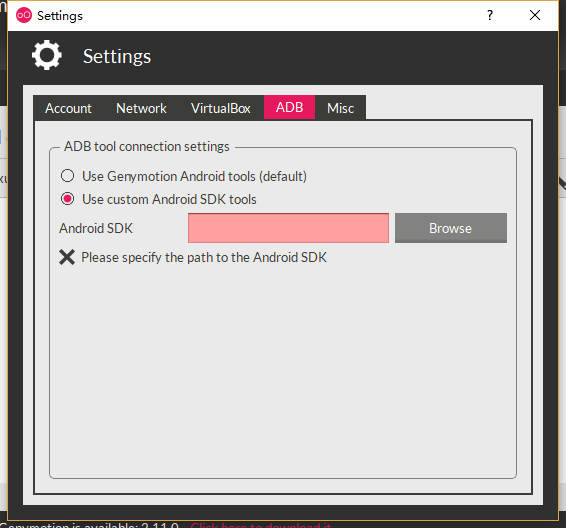Choose Use custom Android SDK tools option
566x528 pixels.
pos(68,199)
